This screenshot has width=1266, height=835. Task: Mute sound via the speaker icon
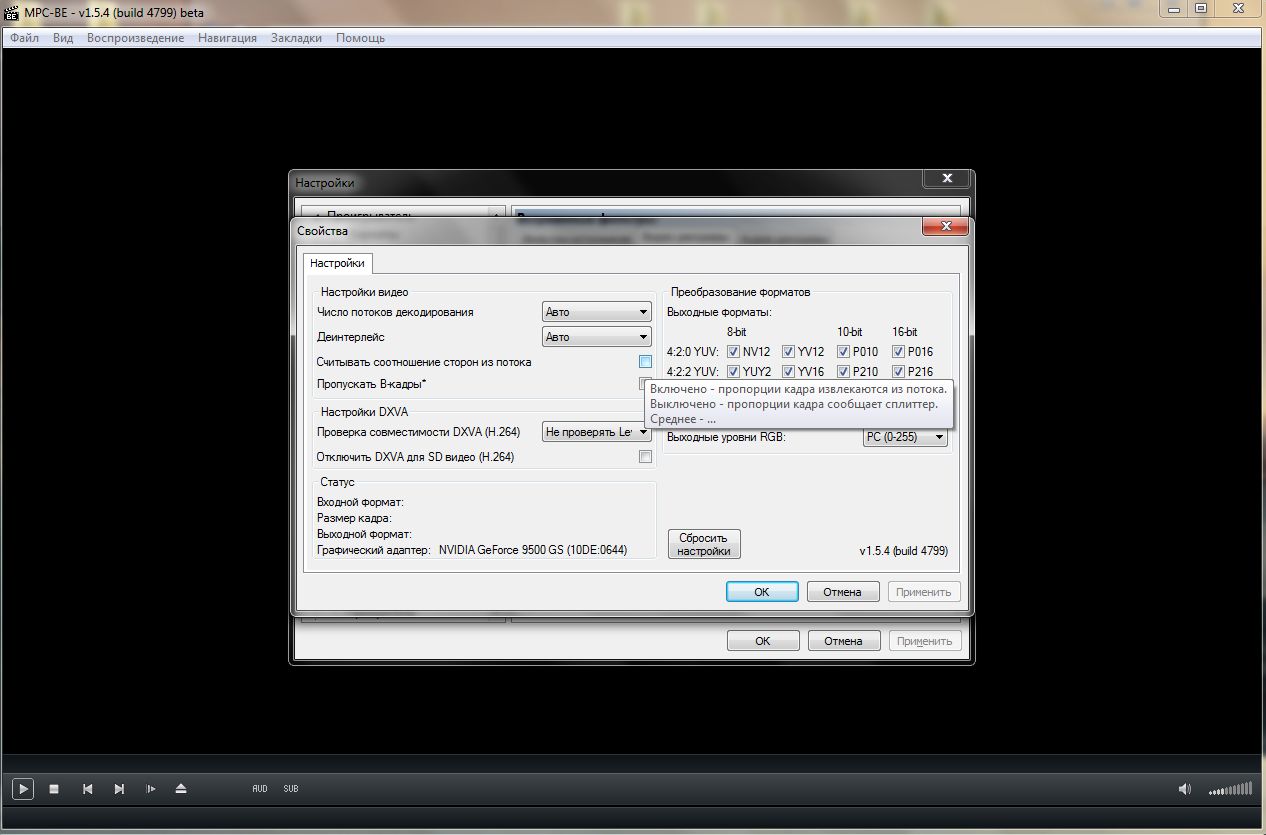tap(1185, 789)
